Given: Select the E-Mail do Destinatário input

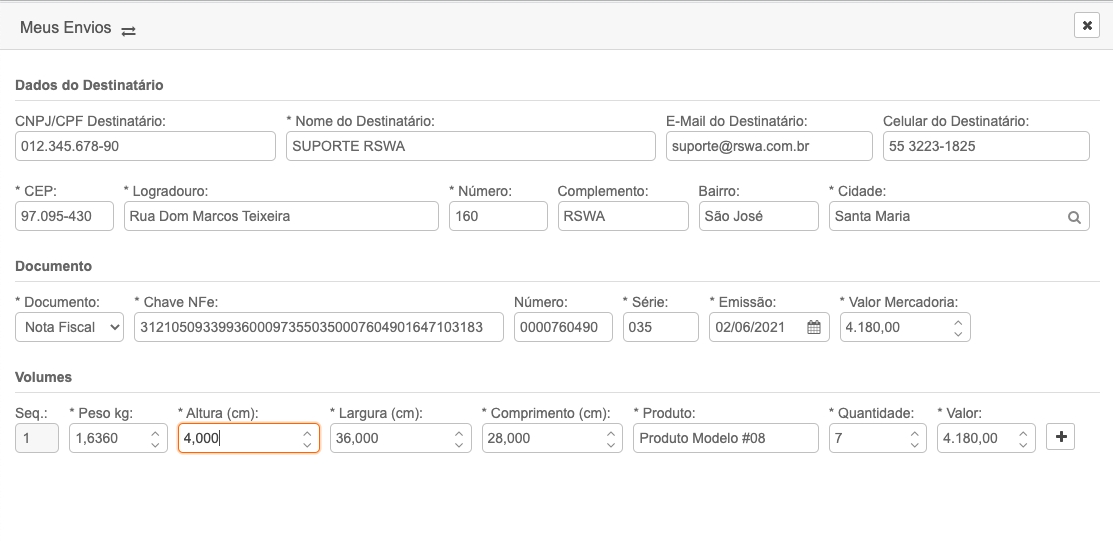Looking at the screenshot, I should (768, 146).
